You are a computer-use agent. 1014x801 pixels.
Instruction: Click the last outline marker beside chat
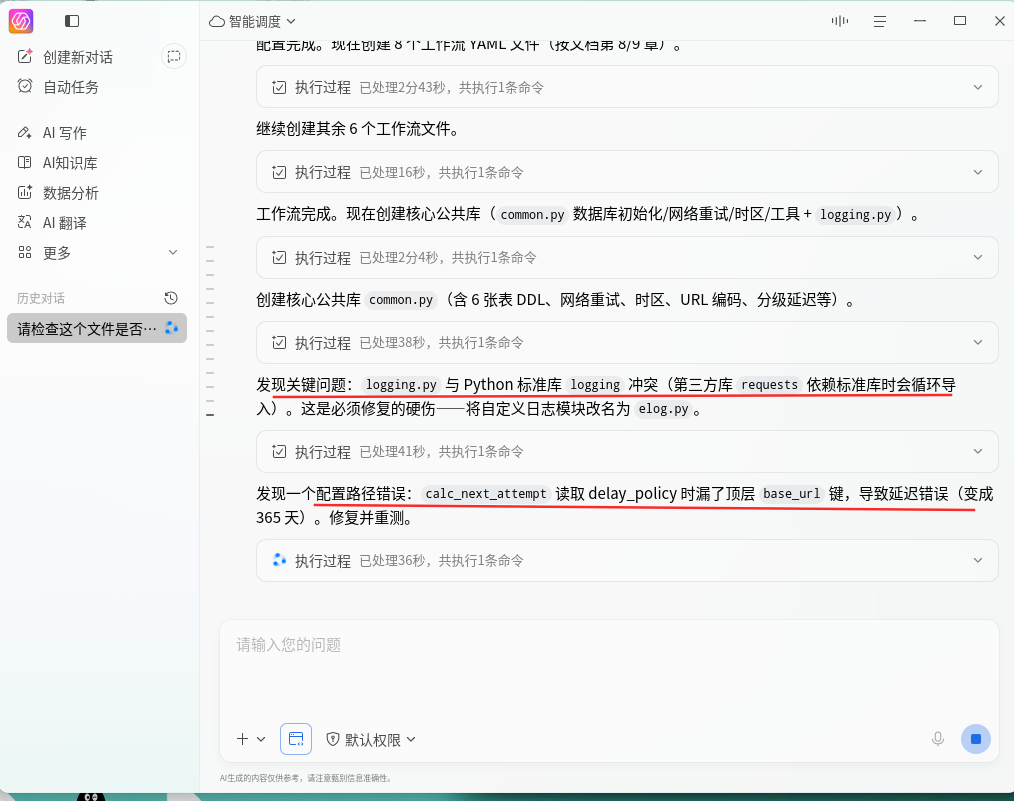pos(210,415)
